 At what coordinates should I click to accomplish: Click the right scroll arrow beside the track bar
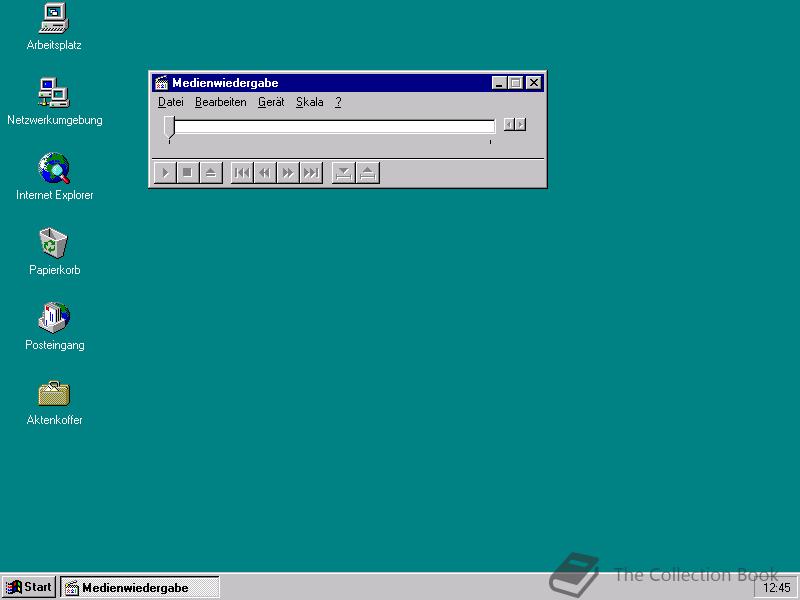pos(520,124)
